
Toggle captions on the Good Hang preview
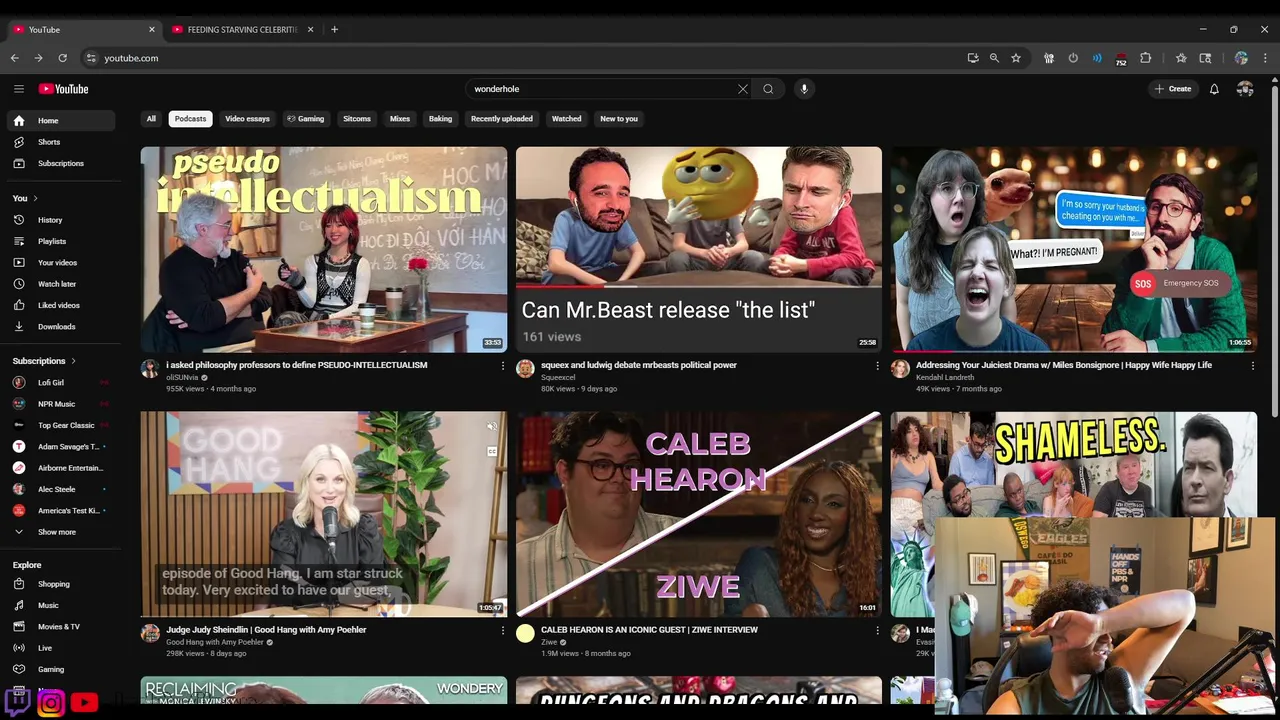[492, 452]
